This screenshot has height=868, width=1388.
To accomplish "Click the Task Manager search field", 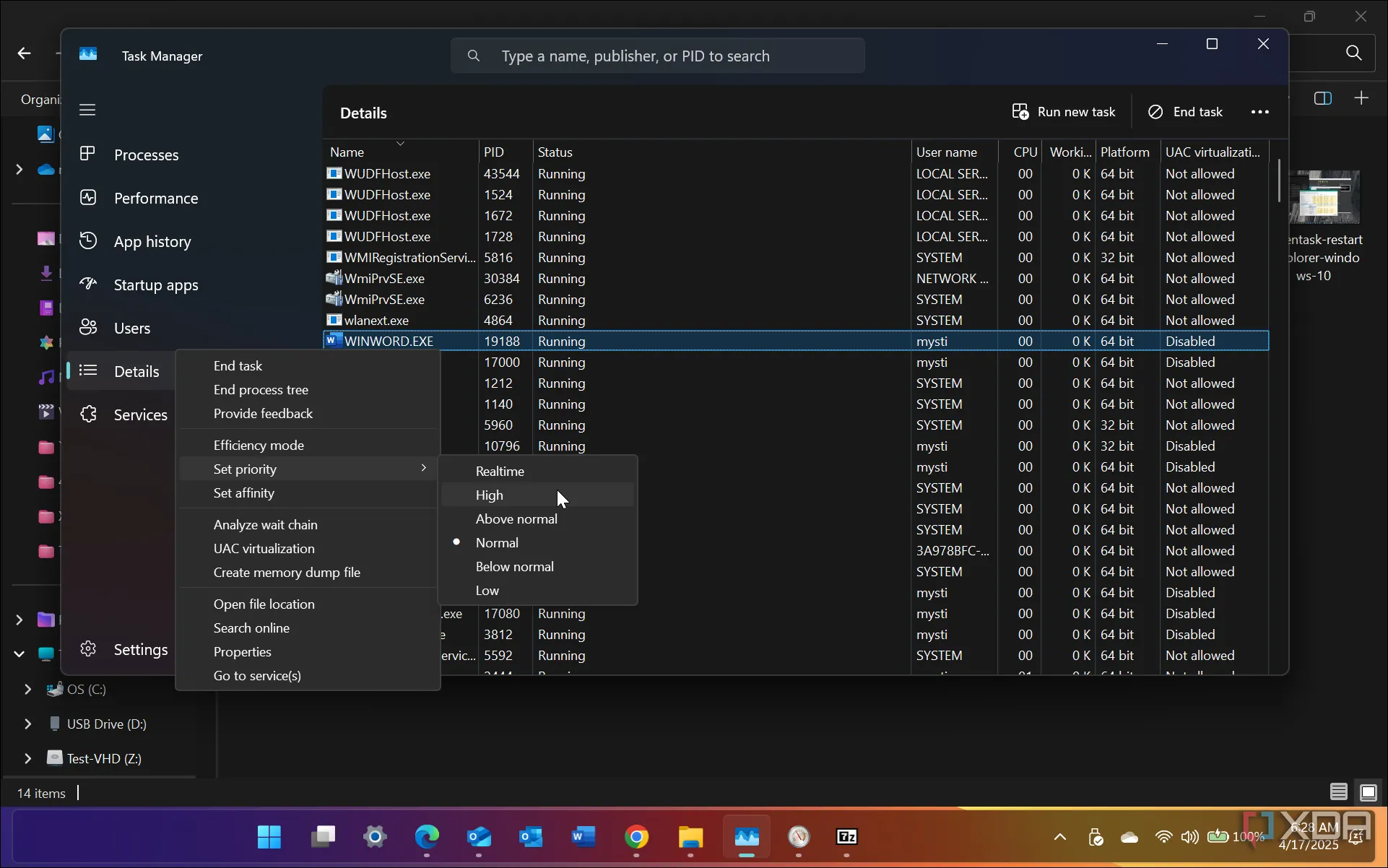I will pyautogui.click(x=657, y=56).
